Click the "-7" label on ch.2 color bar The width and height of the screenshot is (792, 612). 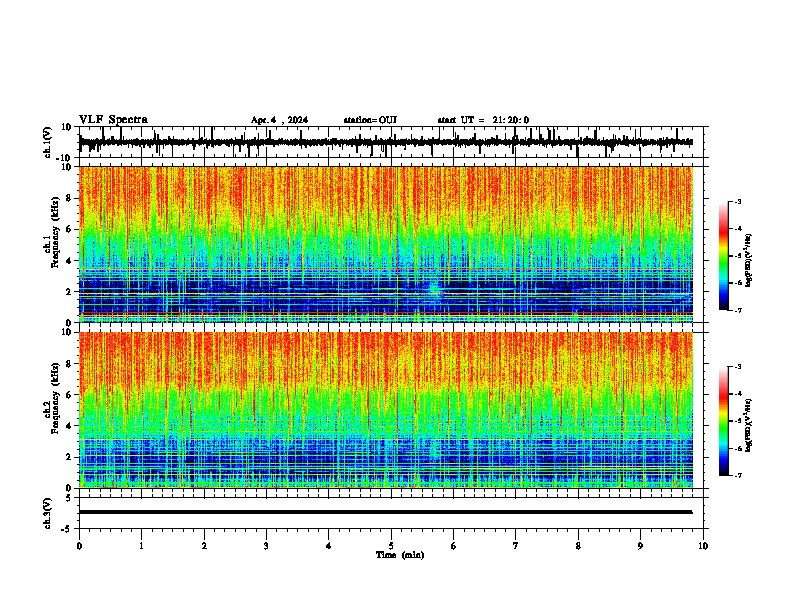[x=738, y=475]
